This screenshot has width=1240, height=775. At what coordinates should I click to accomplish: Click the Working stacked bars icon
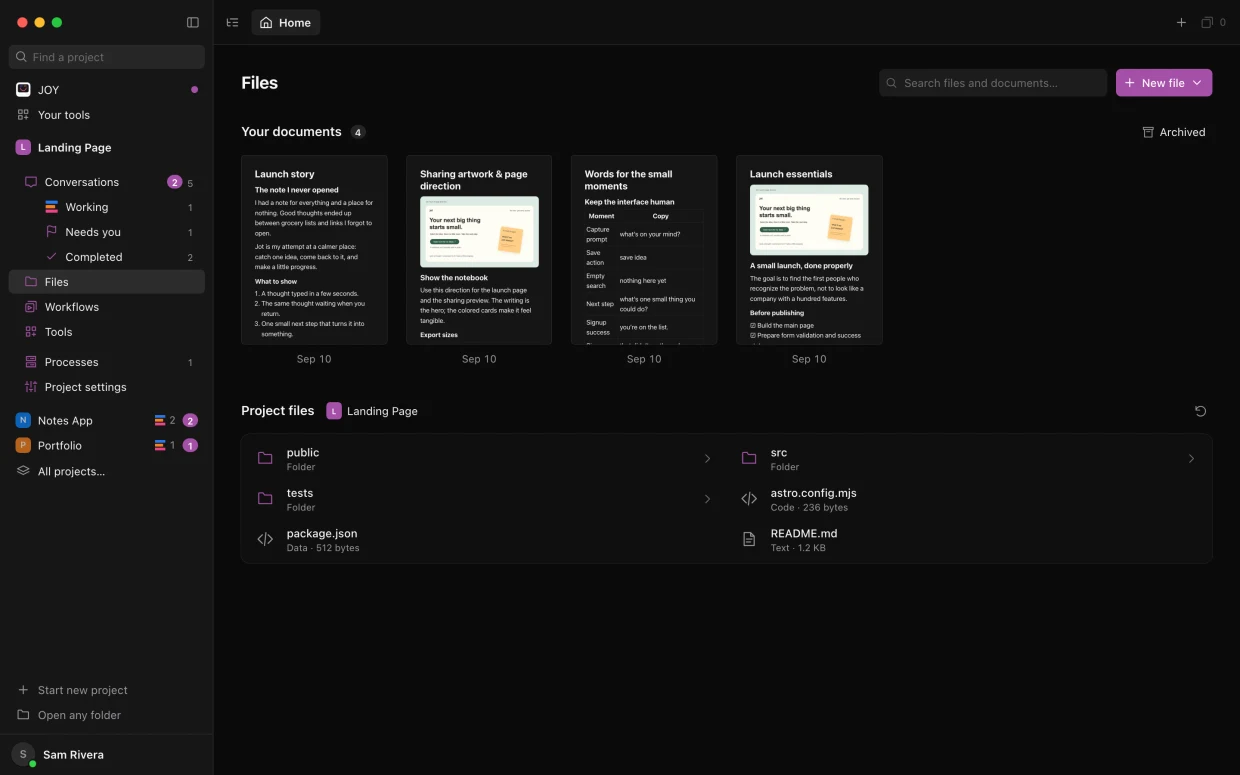tap(52, 207)
